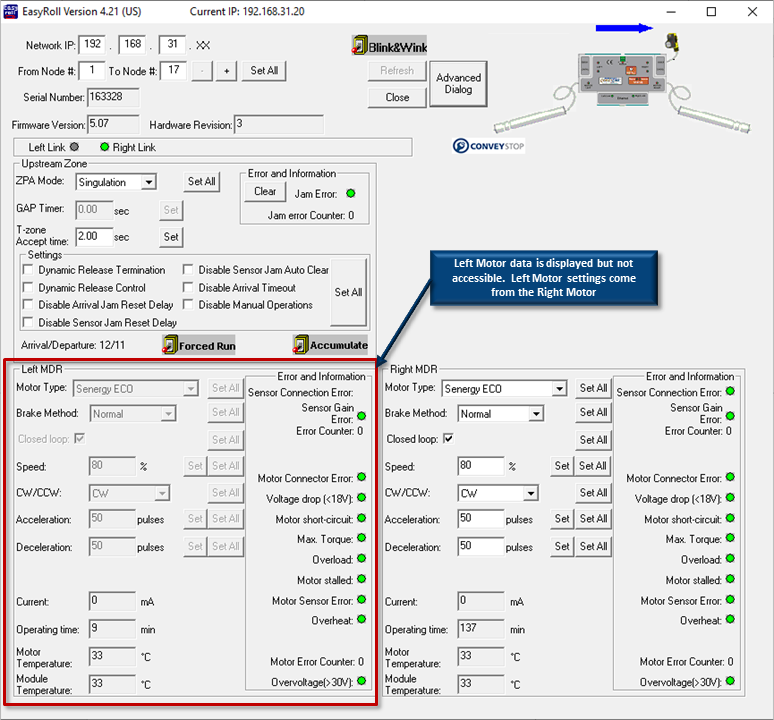
Task: Click the Jam Error green indicator
Action: coord(351,193)
